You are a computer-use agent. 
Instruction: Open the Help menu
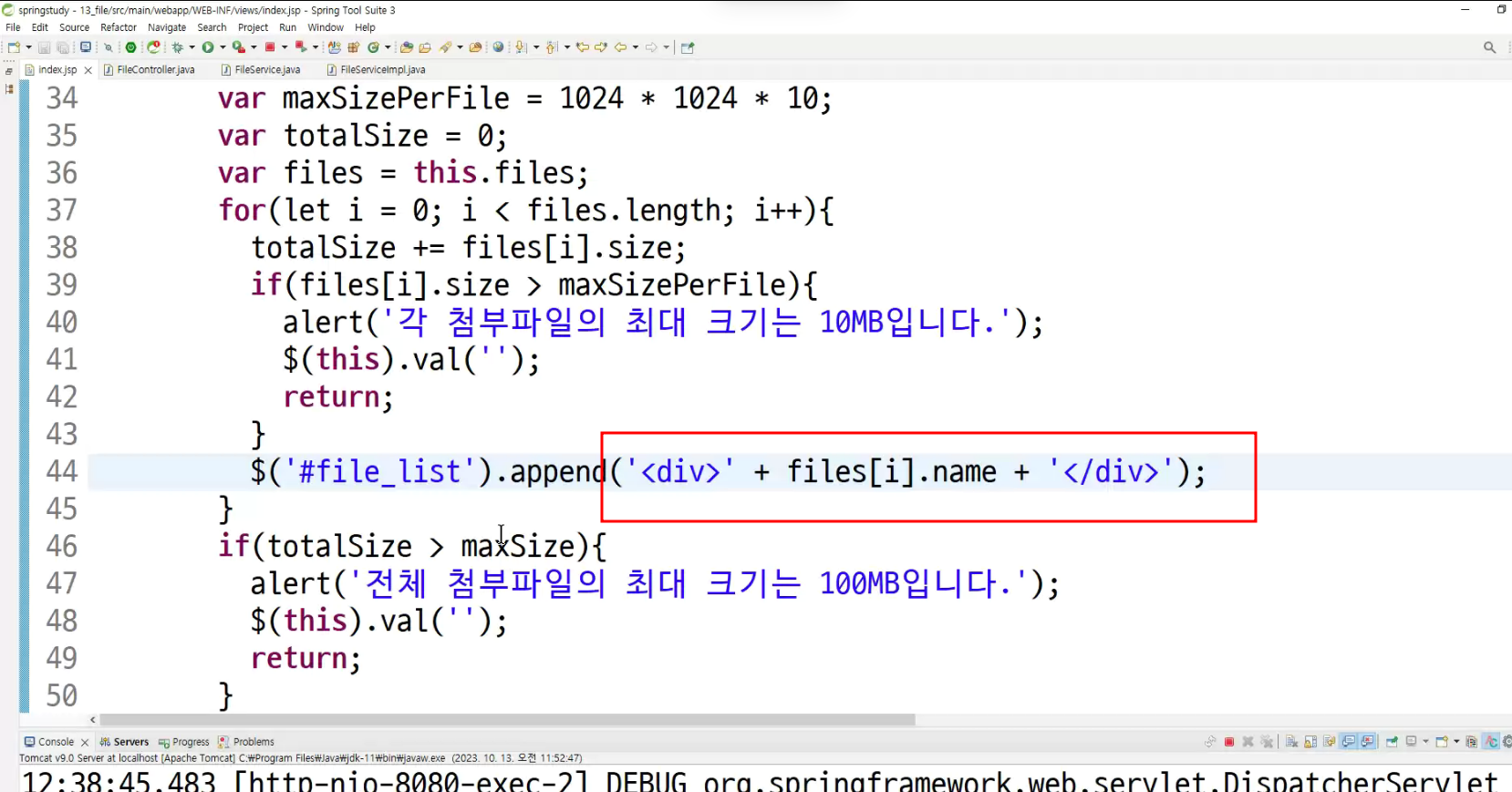point(365,27)
